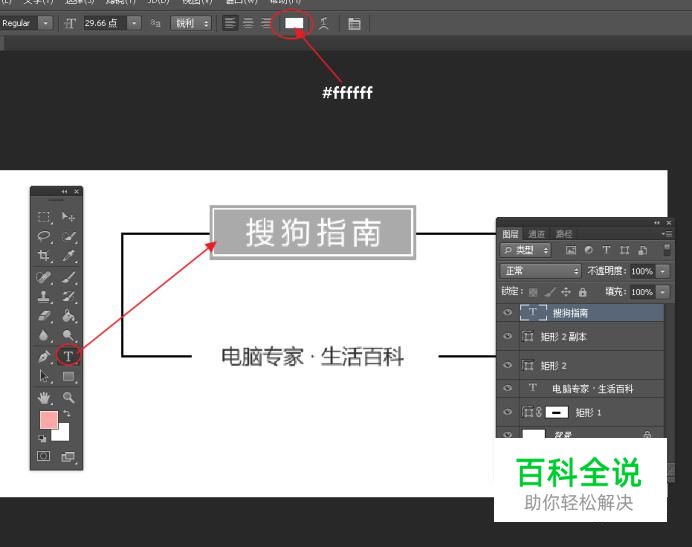Switch to the 路径 tab
Image resolution: width=692 pixels, height=547 pixels.
pos(564,234)
